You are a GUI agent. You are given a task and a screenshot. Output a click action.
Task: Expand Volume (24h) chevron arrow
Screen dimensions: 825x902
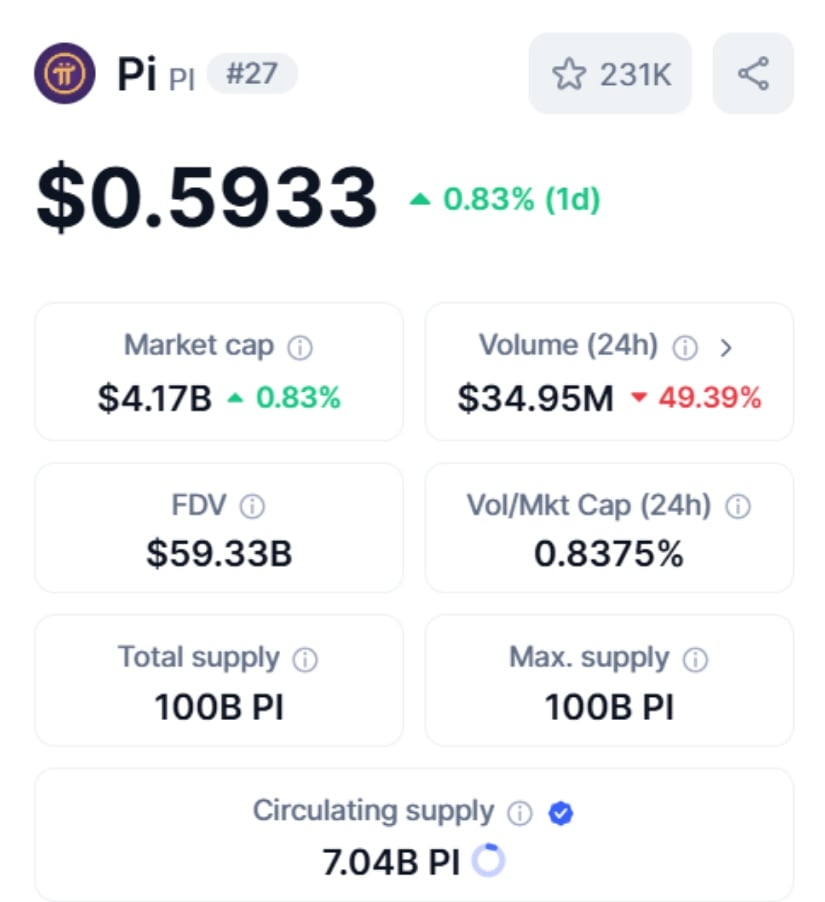727,348
